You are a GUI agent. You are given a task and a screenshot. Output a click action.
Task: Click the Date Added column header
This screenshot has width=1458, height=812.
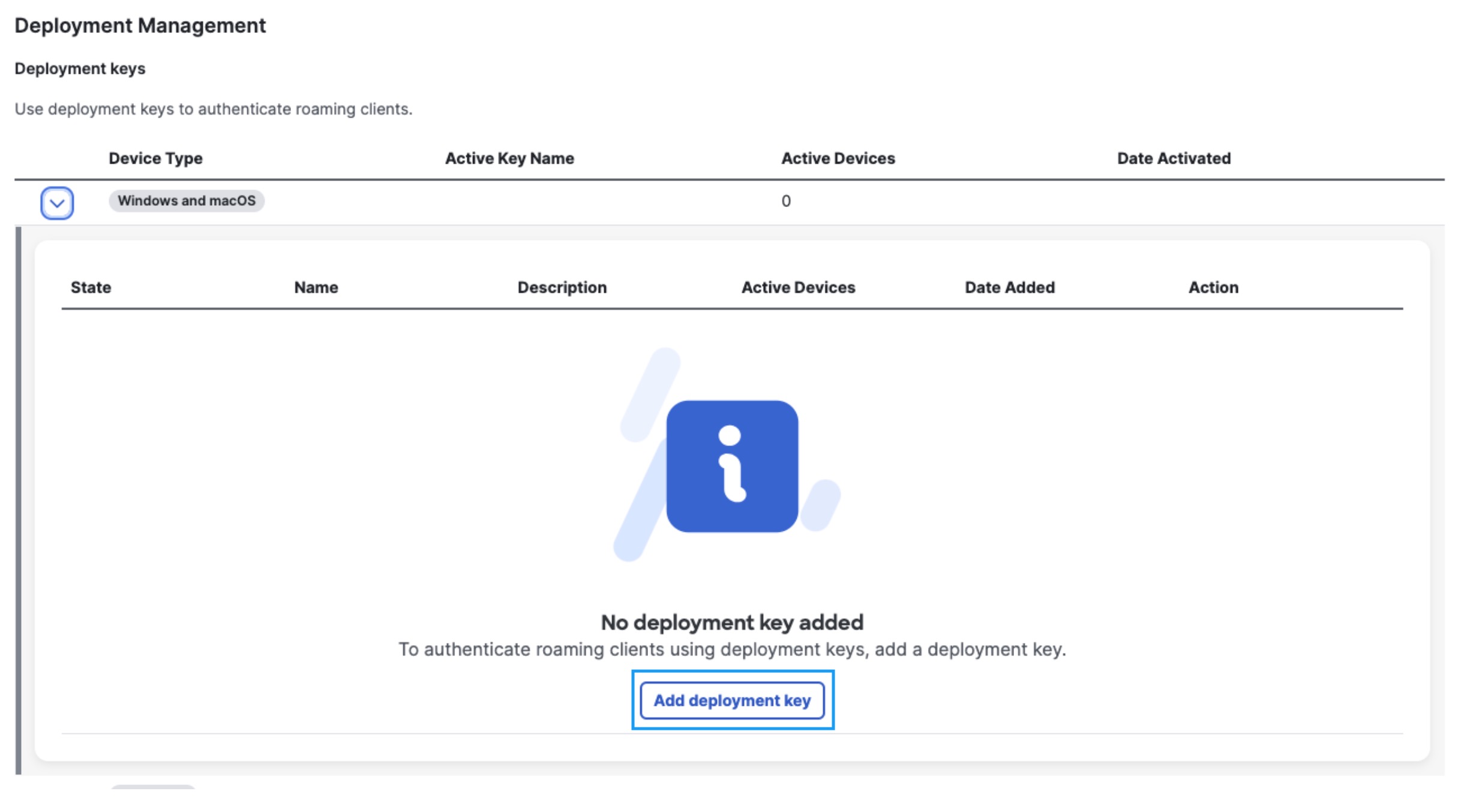click(x=1010, y=287)
